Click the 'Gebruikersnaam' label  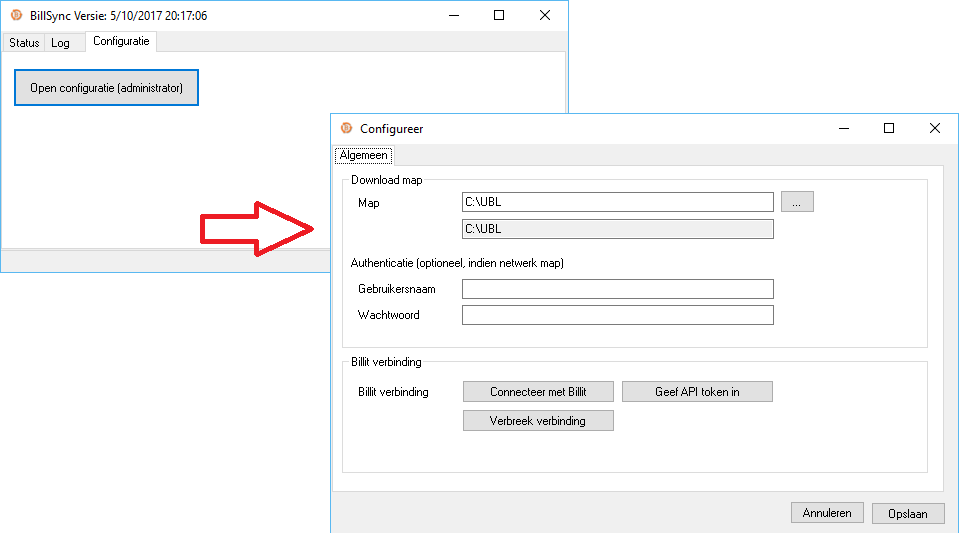[397, 289]
